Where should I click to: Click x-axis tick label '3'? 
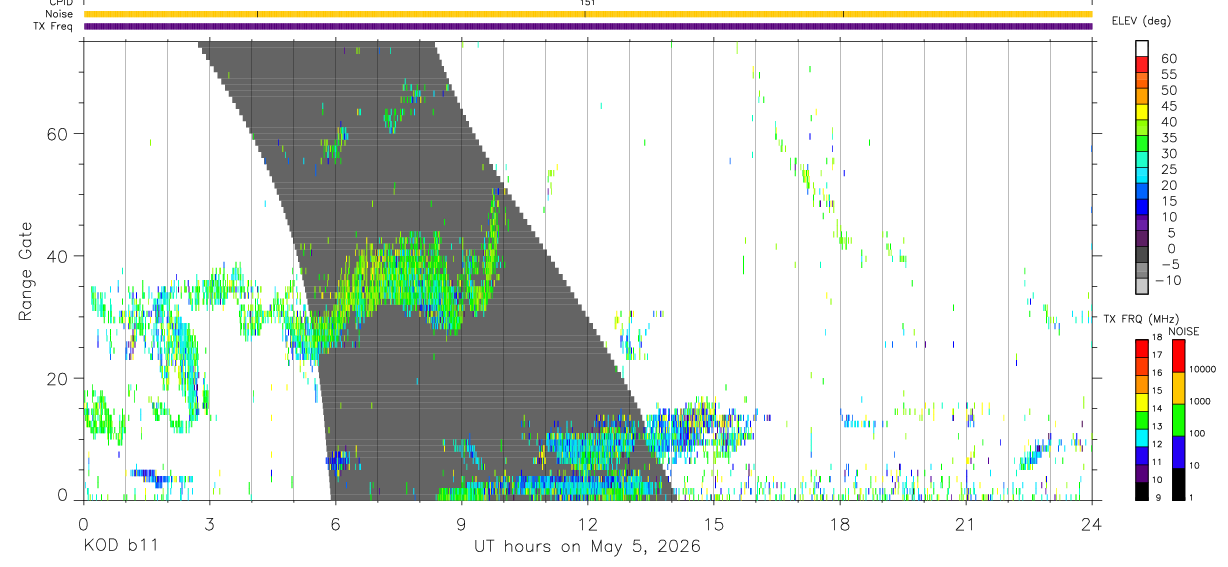pos(209,523)
